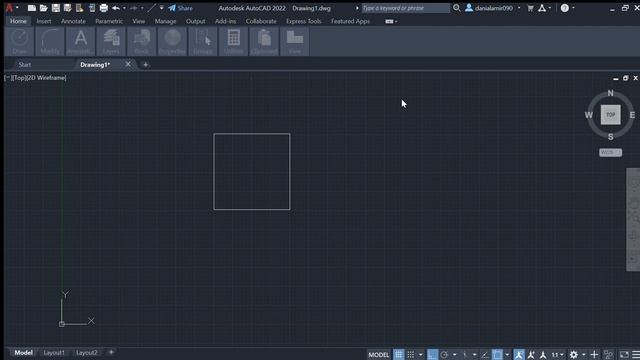Click the Open file folder icon
The height and width of the screenshot is (360, 640).
44,8
